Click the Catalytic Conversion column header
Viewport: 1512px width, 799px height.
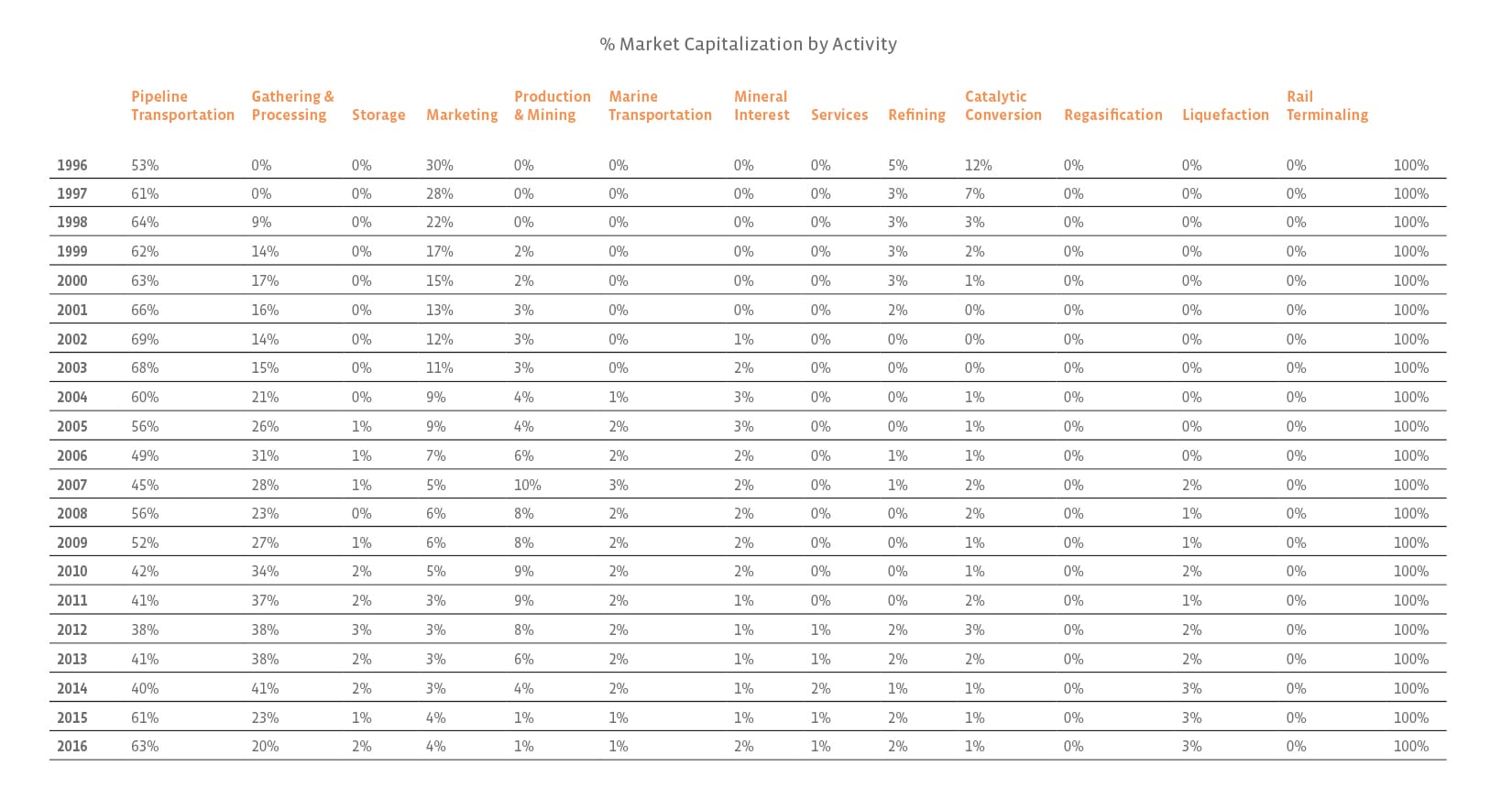tap(1003, 105)
